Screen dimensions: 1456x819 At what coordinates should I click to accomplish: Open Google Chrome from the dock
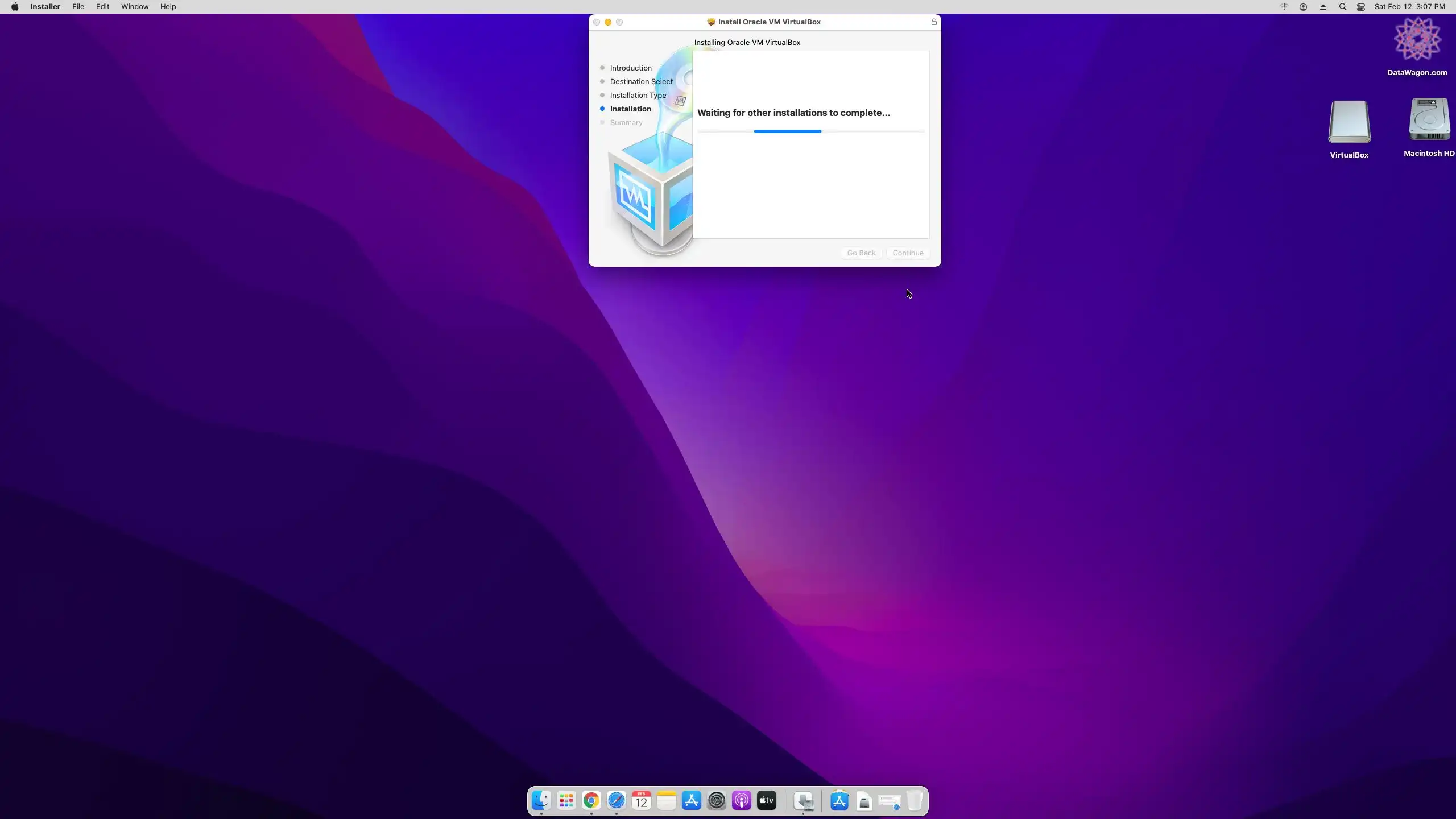point(591,801)
